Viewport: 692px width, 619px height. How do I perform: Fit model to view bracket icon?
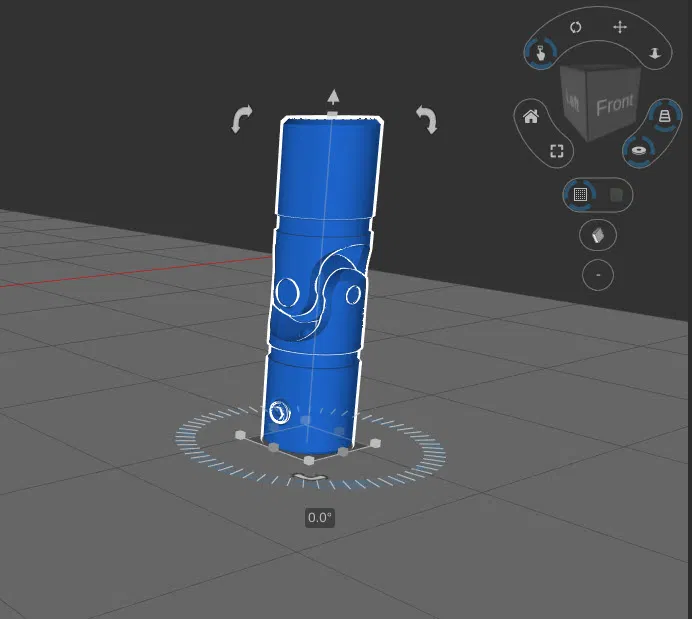pyautogui.click(x=557, y=151)
